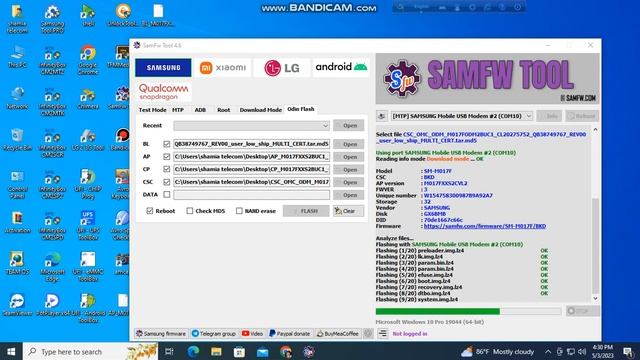Viewport: 640px width, 360px height.
Task: Switch to the Test Mode tab
Action: (x=152, y=110)
